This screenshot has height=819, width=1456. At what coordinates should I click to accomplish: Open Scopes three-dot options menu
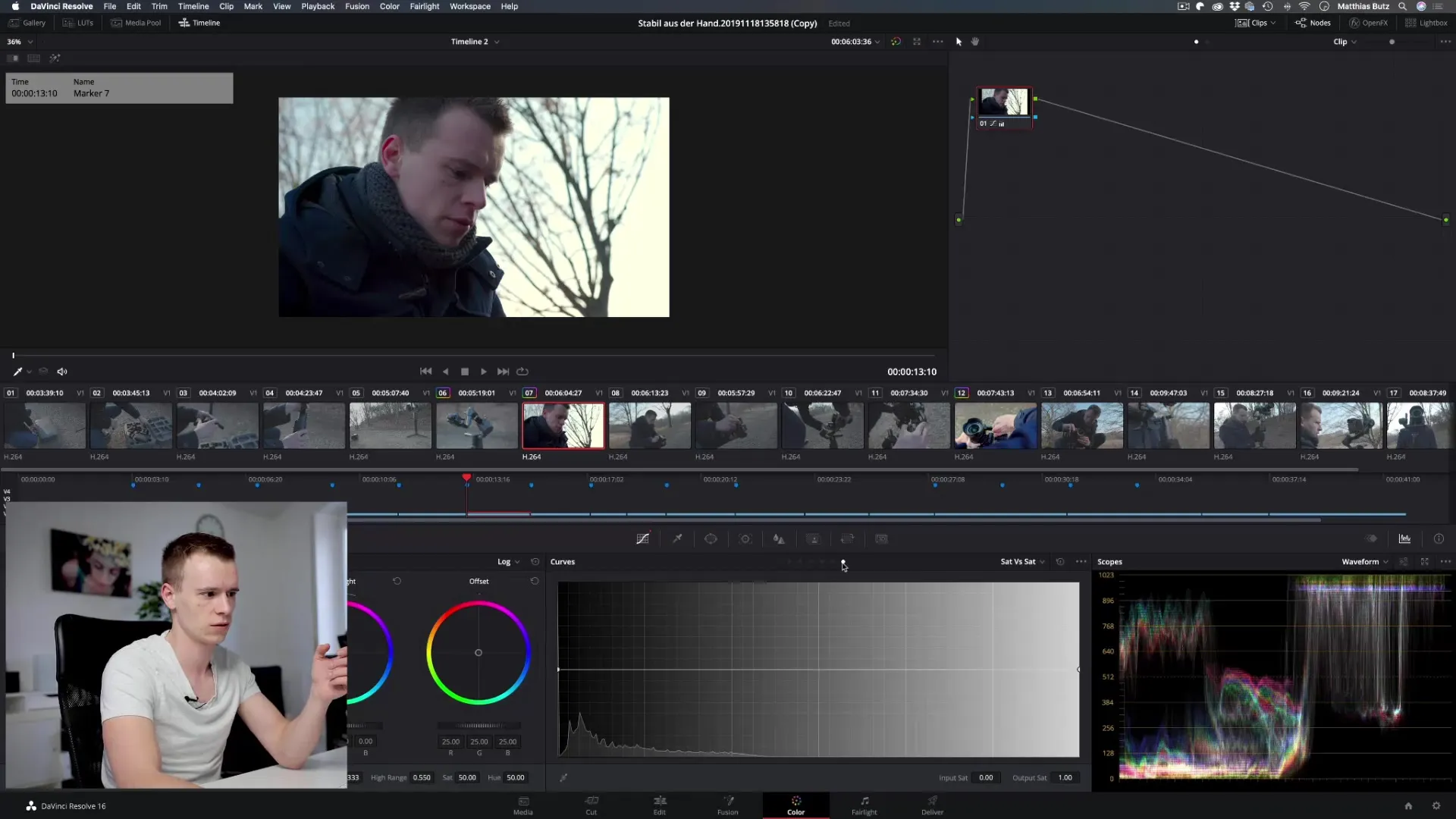tap(1445, 562)
